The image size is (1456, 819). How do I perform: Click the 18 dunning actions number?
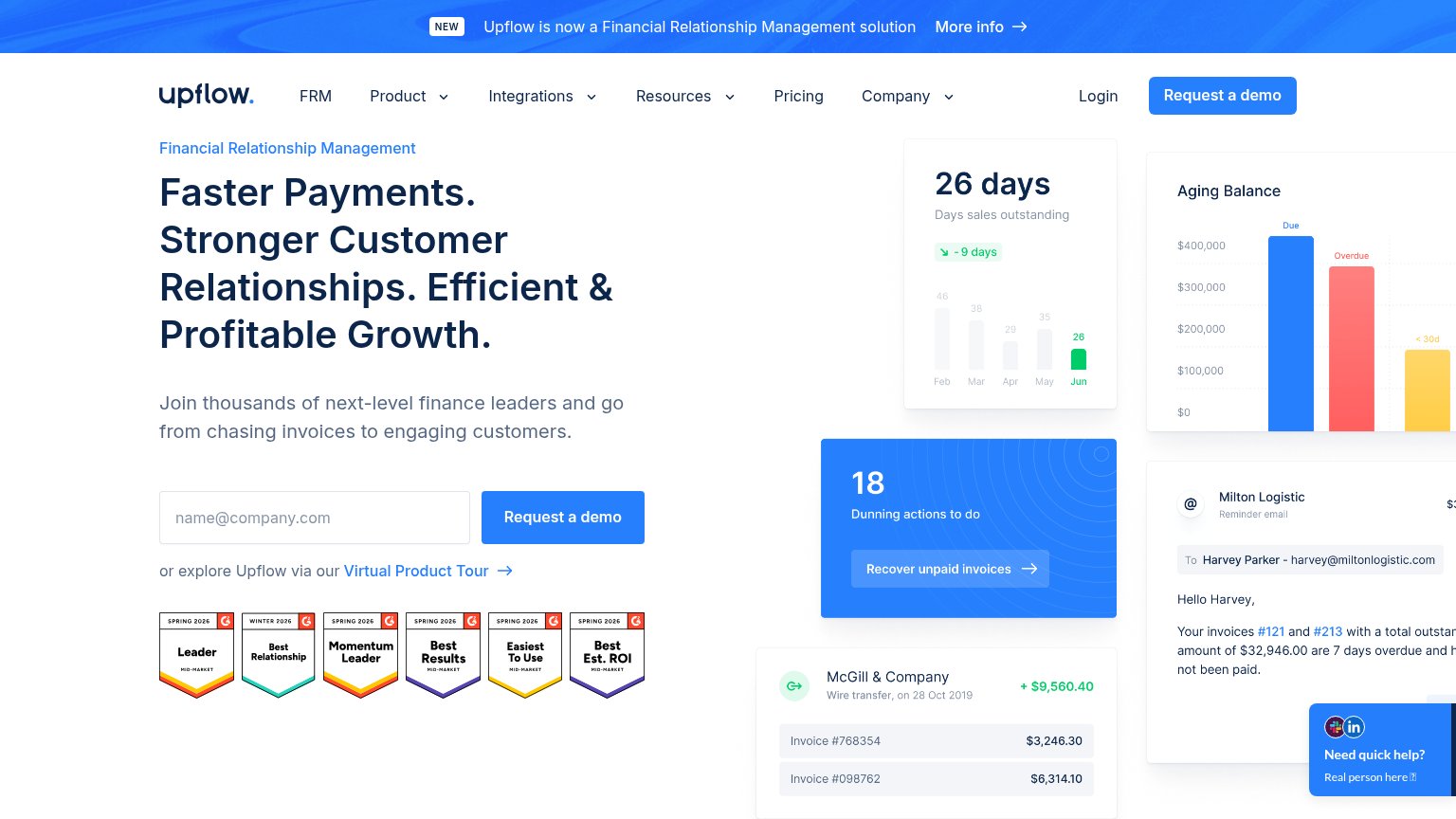pos(867,483)
